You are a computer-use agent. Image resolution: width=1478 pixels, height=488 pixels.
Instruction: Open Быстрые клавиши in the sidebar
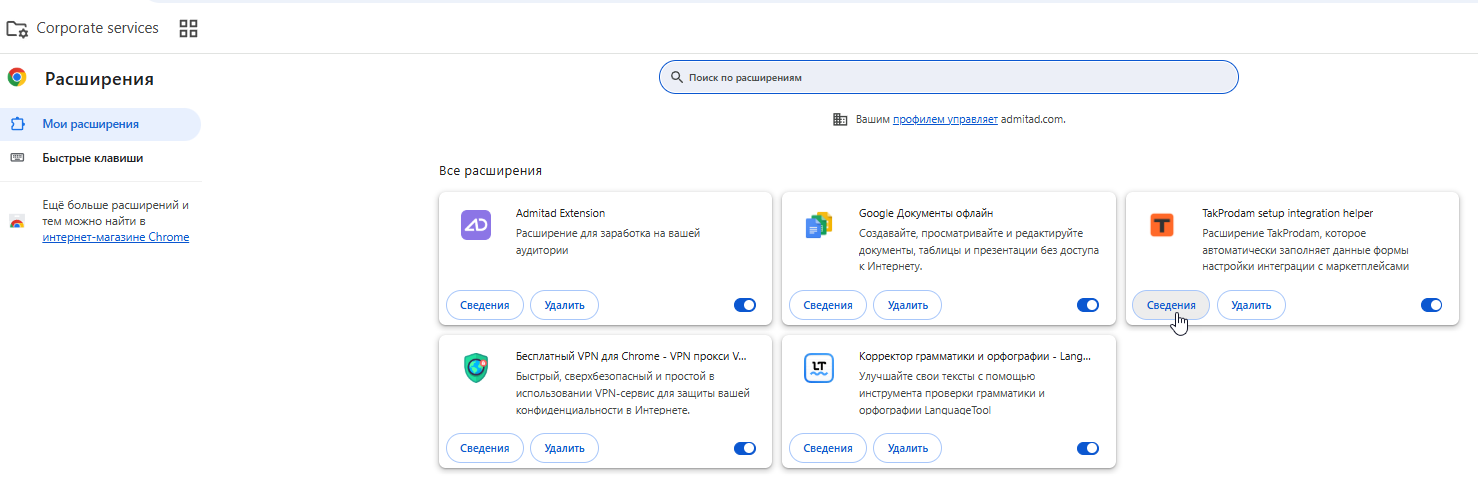(92, 158)
